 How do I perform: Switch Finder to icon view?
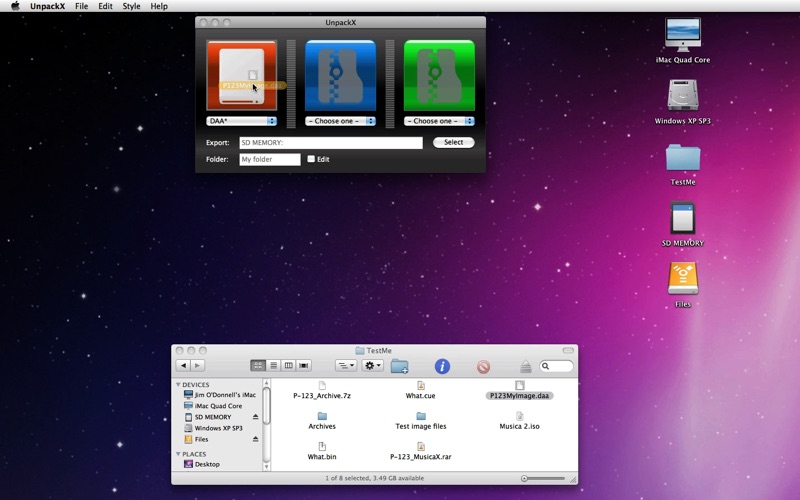coord(258,365)
